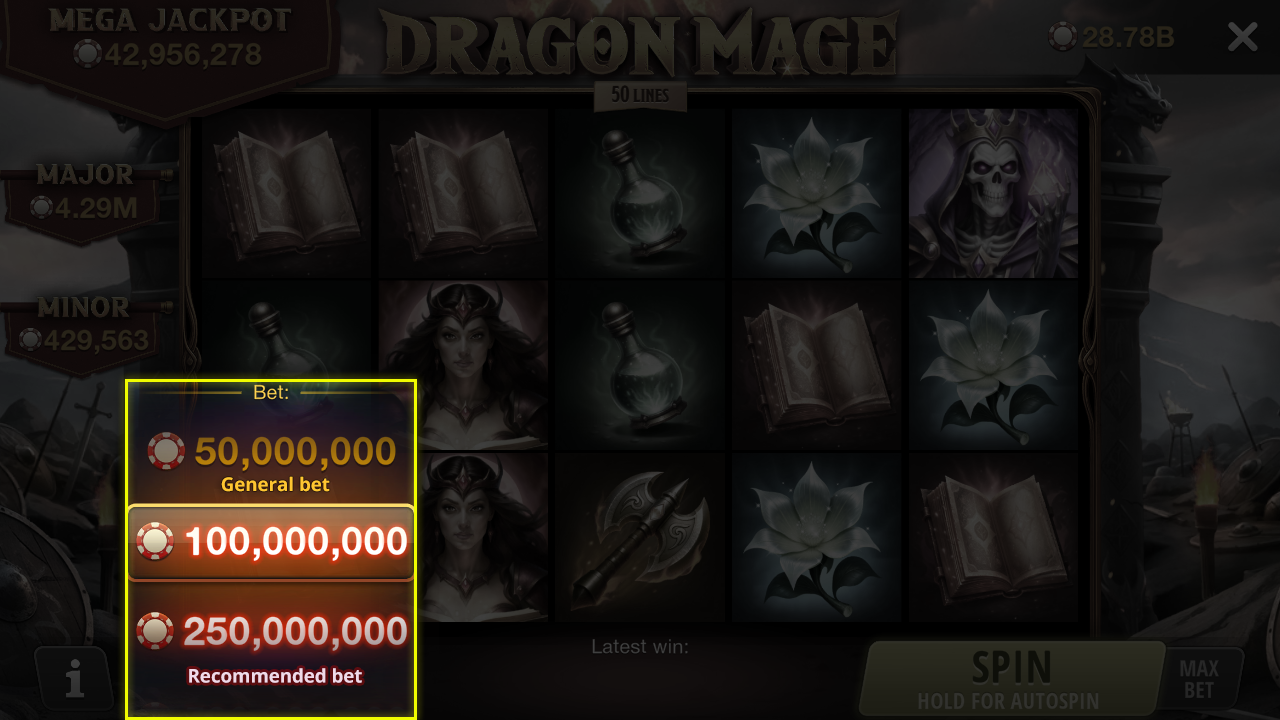Pick the 250,000,000 Recommended bet
This screenshot has height=720, width=1280.
(271, 645)
